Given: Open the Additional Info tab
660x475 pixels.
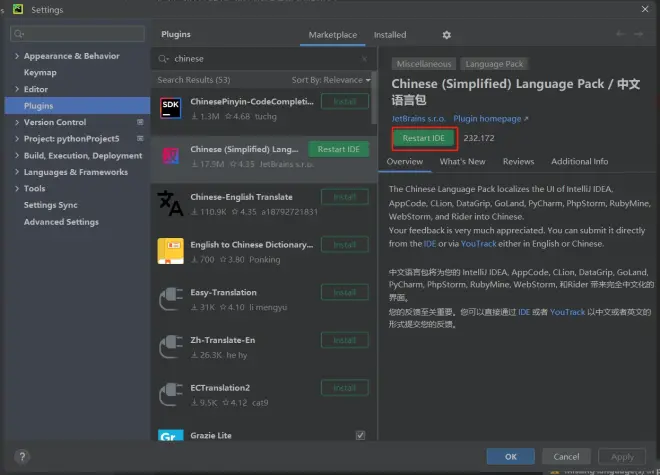Looking at the screenshot, I should coord(579,162).
